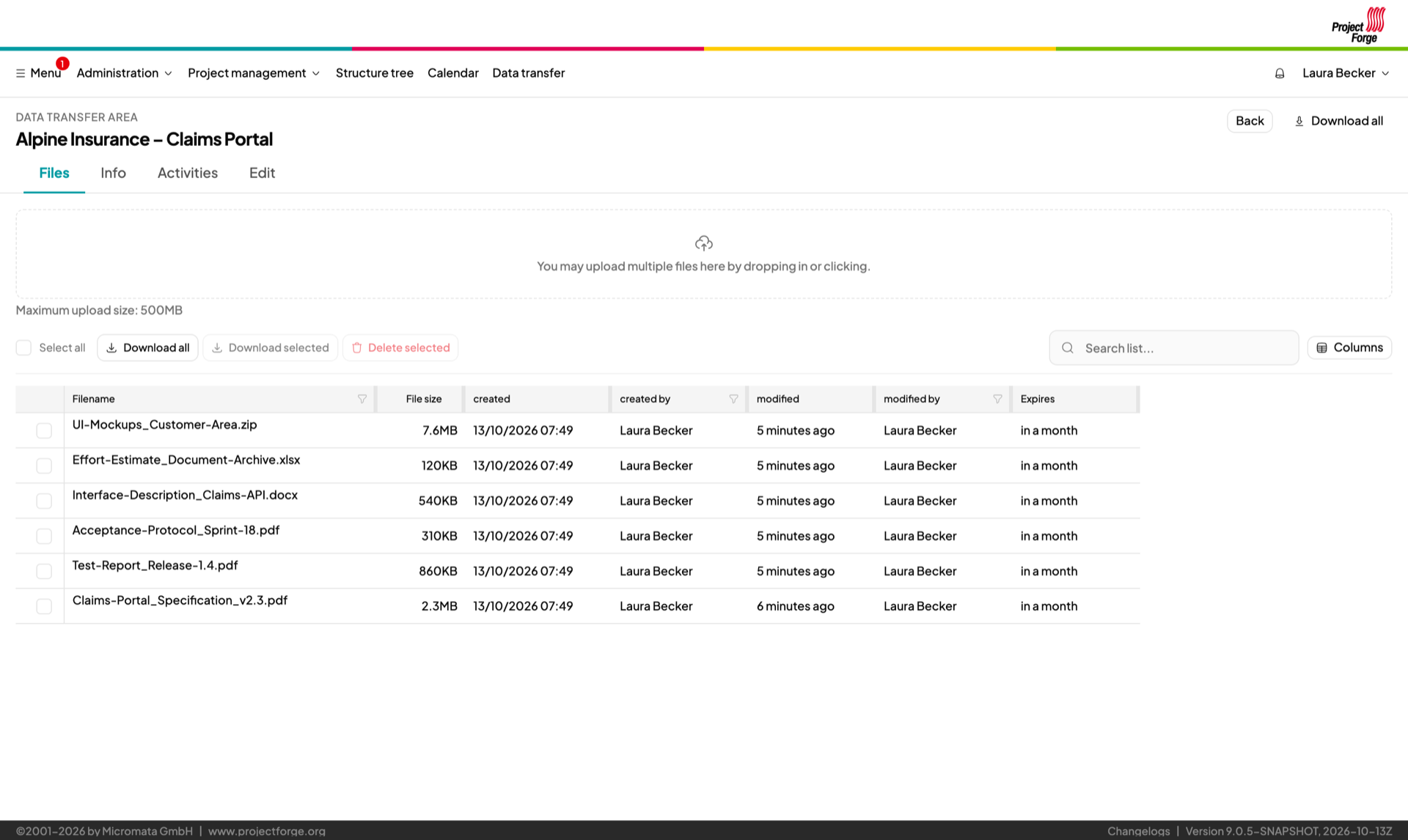The image size is (1408, 840).
Task: Open modified by column filter icon
Action: pyautogui.click(x=997, y=399)
